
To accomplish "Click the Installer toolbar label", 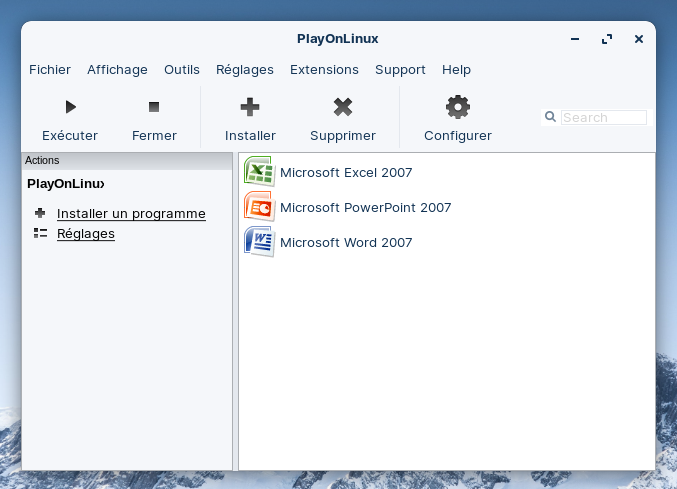I will click(250, 136).
